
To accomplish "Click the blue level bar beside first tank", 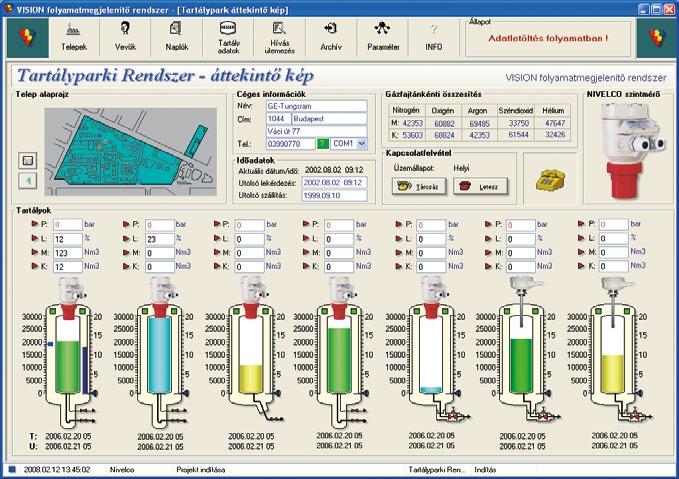I will click(85, 370).
